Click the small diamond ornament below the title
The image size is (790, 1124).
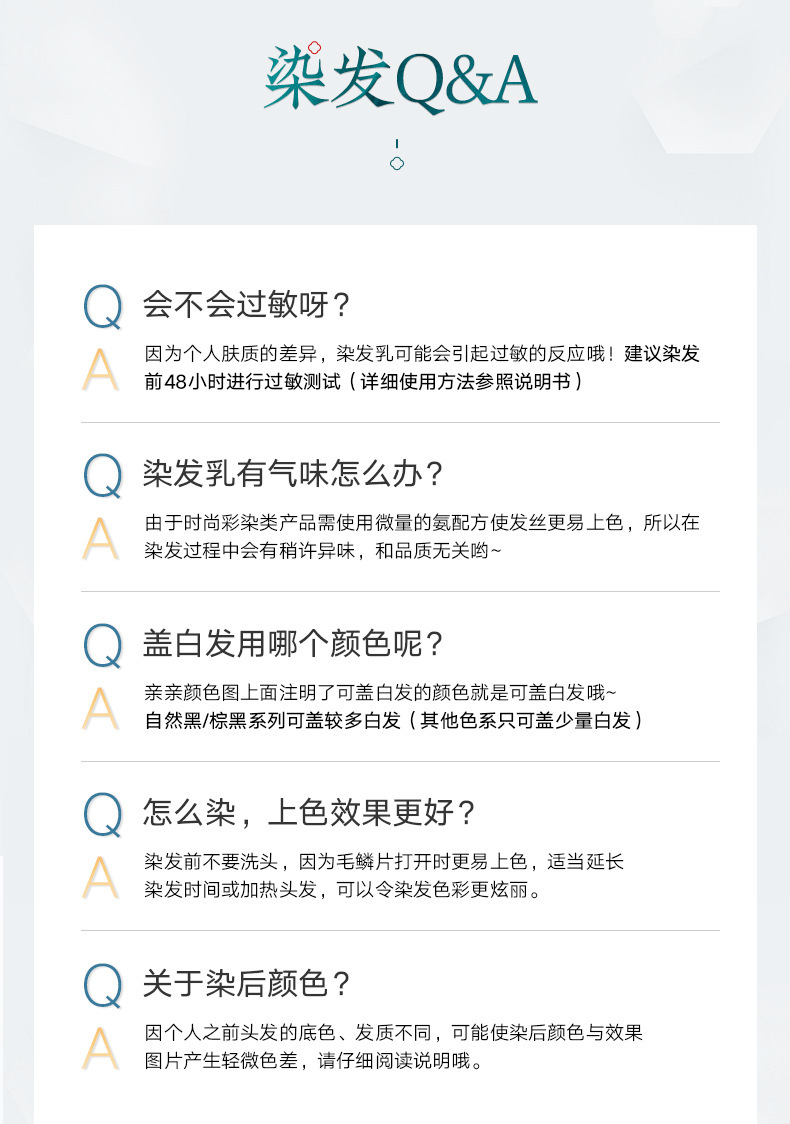397,163
